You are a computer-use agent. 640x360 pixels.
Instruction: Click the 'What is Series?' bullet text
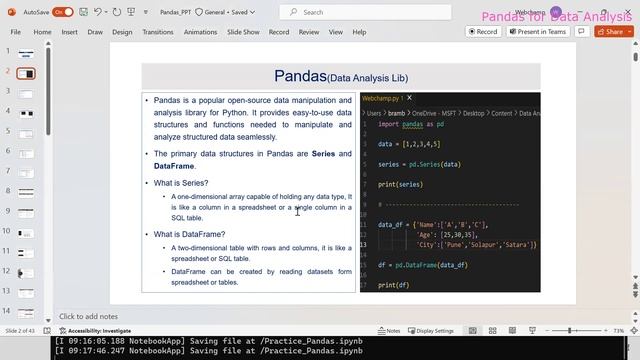tap(181, 183)
